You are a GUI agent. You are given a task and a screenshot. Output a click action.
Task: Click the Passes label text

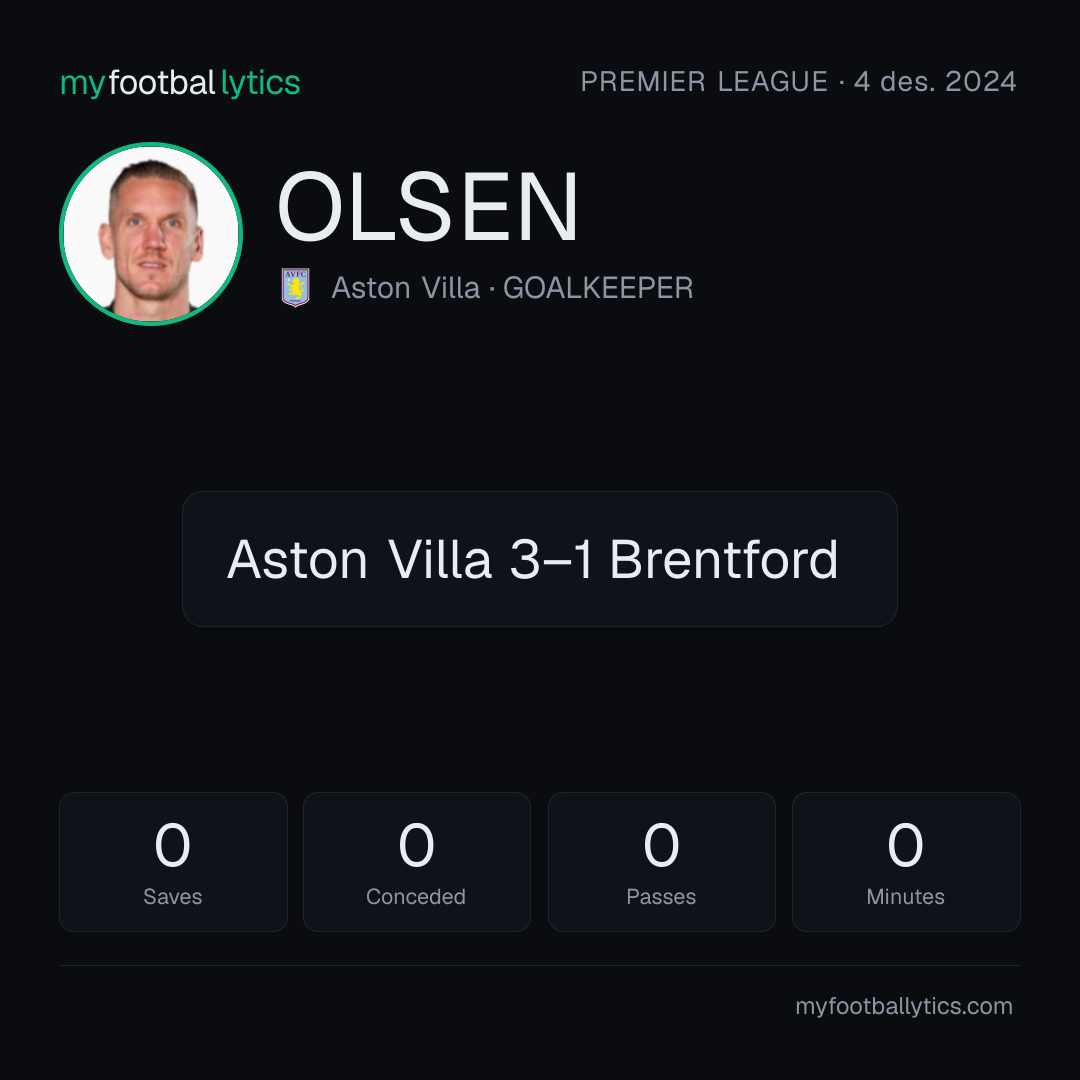coord(661,896)
